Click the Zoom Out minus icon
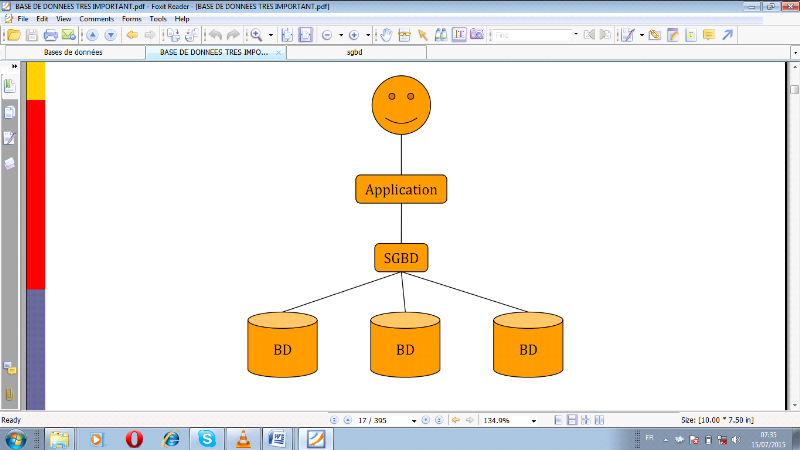Screen dimensions: 800x450 tap(326, 35)
